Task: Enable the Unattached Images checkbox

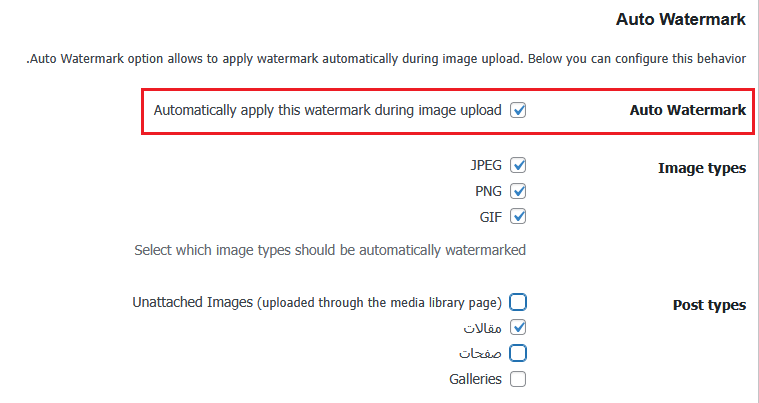Action: click(518, 302)
